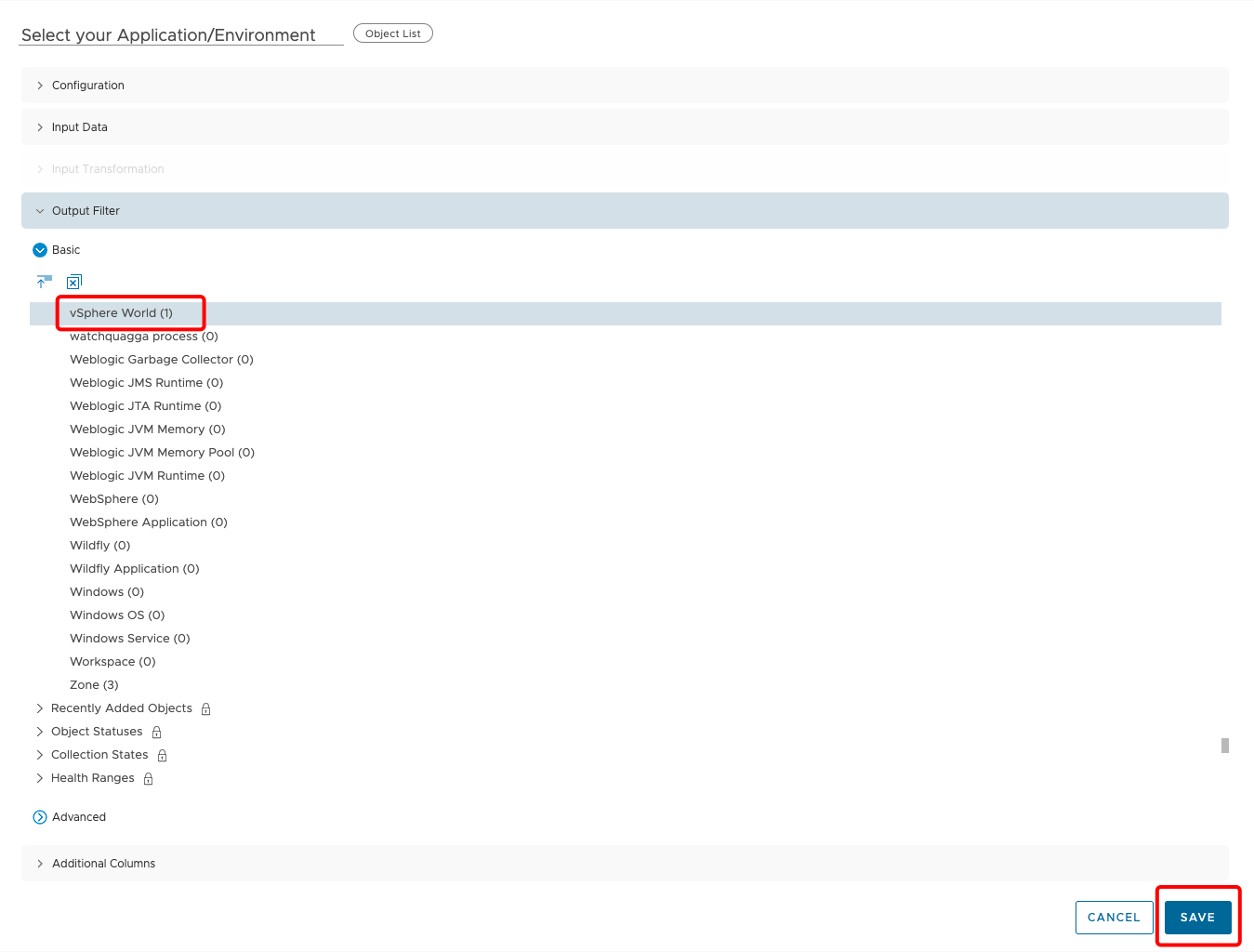The height and width of the screenshot is (952, 1254).
Task: Collapse the Basic section using its blue chevron icon
Action: tap(39, 249)
